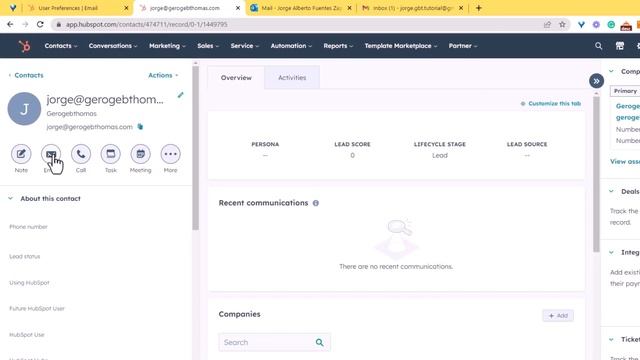Image resolution: width=640 pixels, height=360 pixels.
Task: Open the Actions dropdown for this contact
Action: [x=163, y=75]
